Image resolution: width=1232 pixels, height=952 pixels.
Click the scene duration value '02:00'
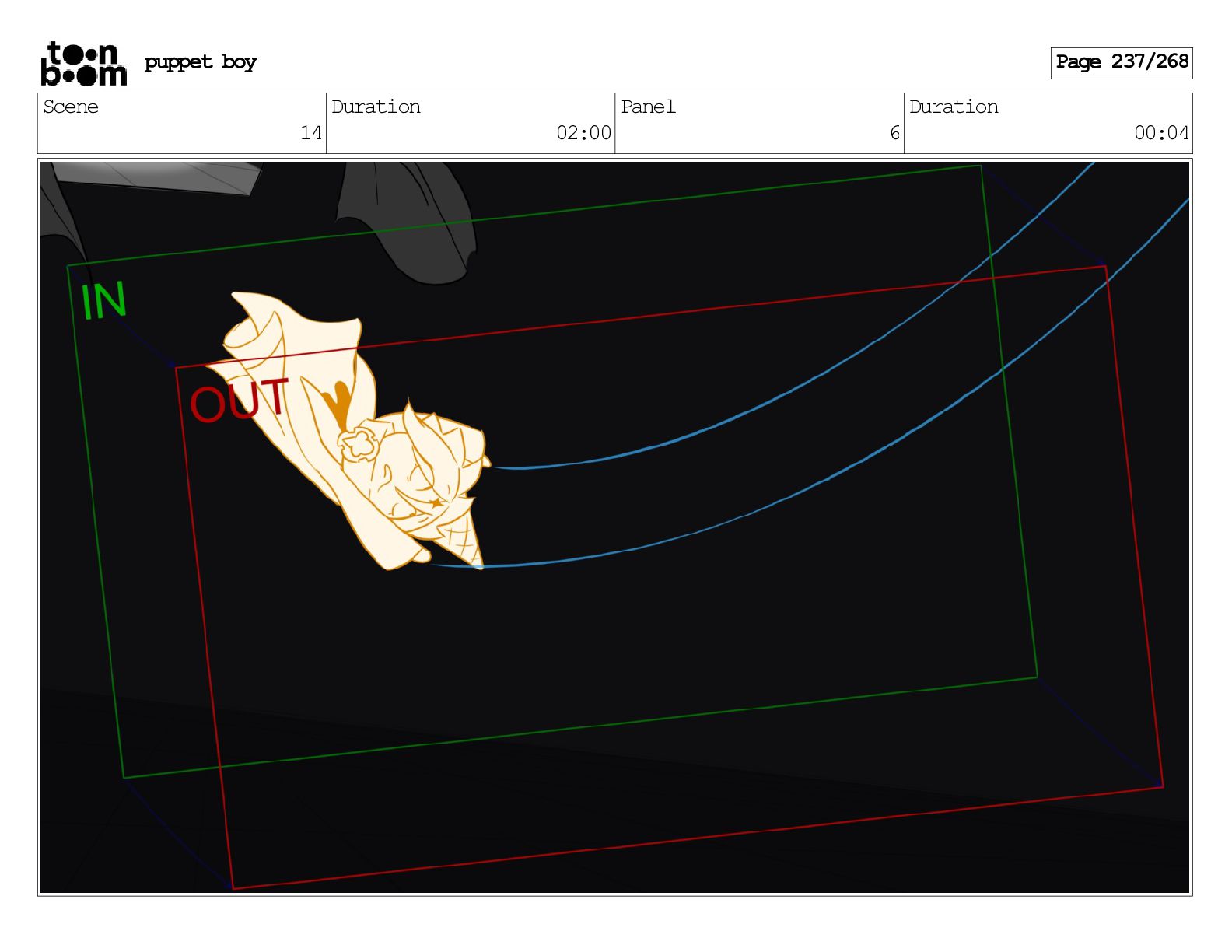click(x=583, y=133)
